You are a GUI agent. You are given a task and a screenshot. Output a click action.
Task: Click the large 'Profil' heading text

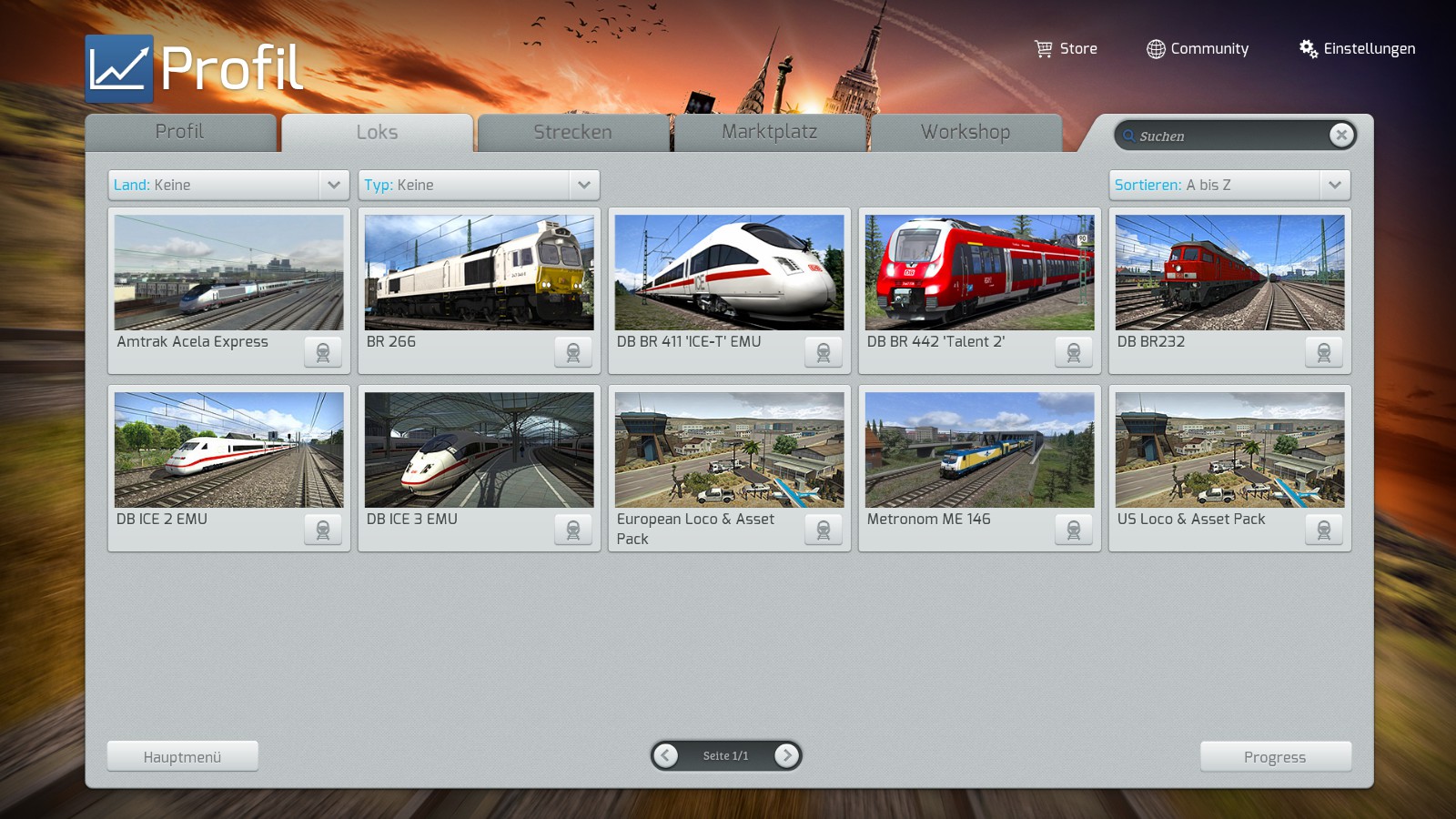coord(232,68)
